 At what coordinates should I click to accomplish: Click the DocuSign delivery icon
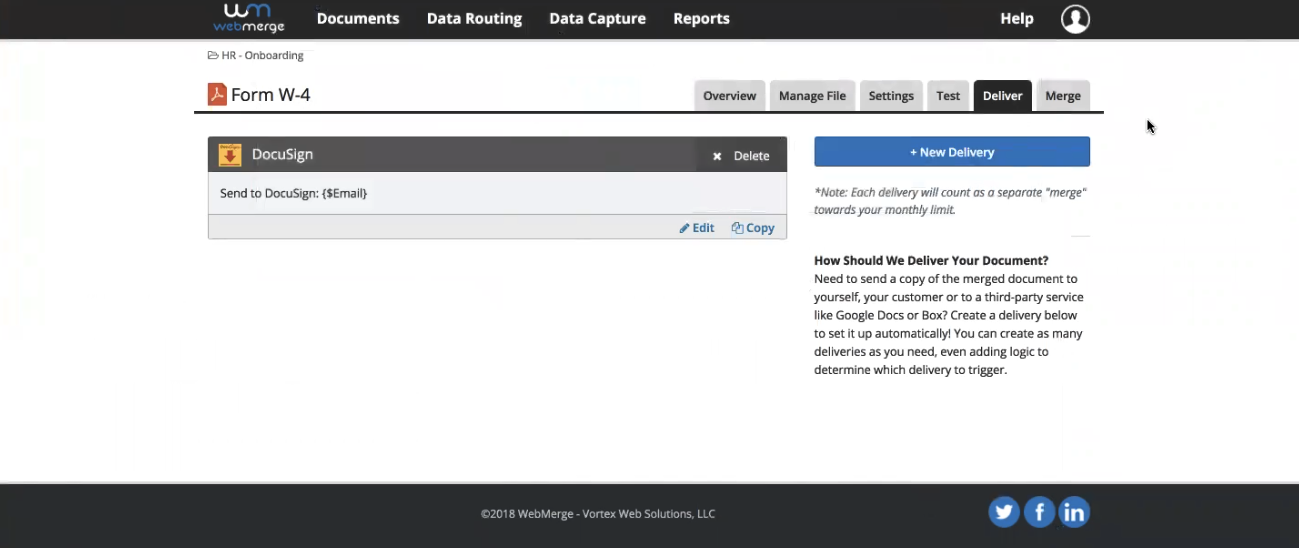click(x=230, y=155)
